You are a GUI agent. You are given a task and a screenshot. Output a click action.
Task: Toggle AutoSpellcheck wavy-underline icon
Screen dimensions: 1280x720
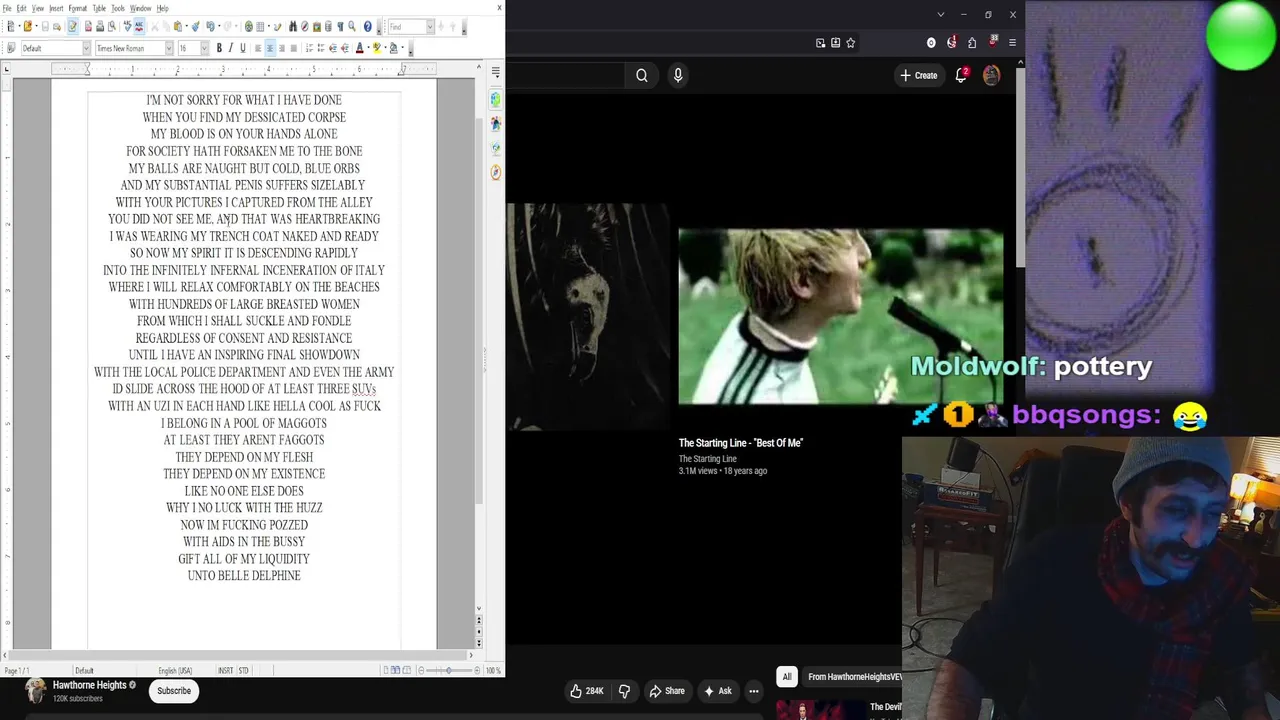click(139, 27)
